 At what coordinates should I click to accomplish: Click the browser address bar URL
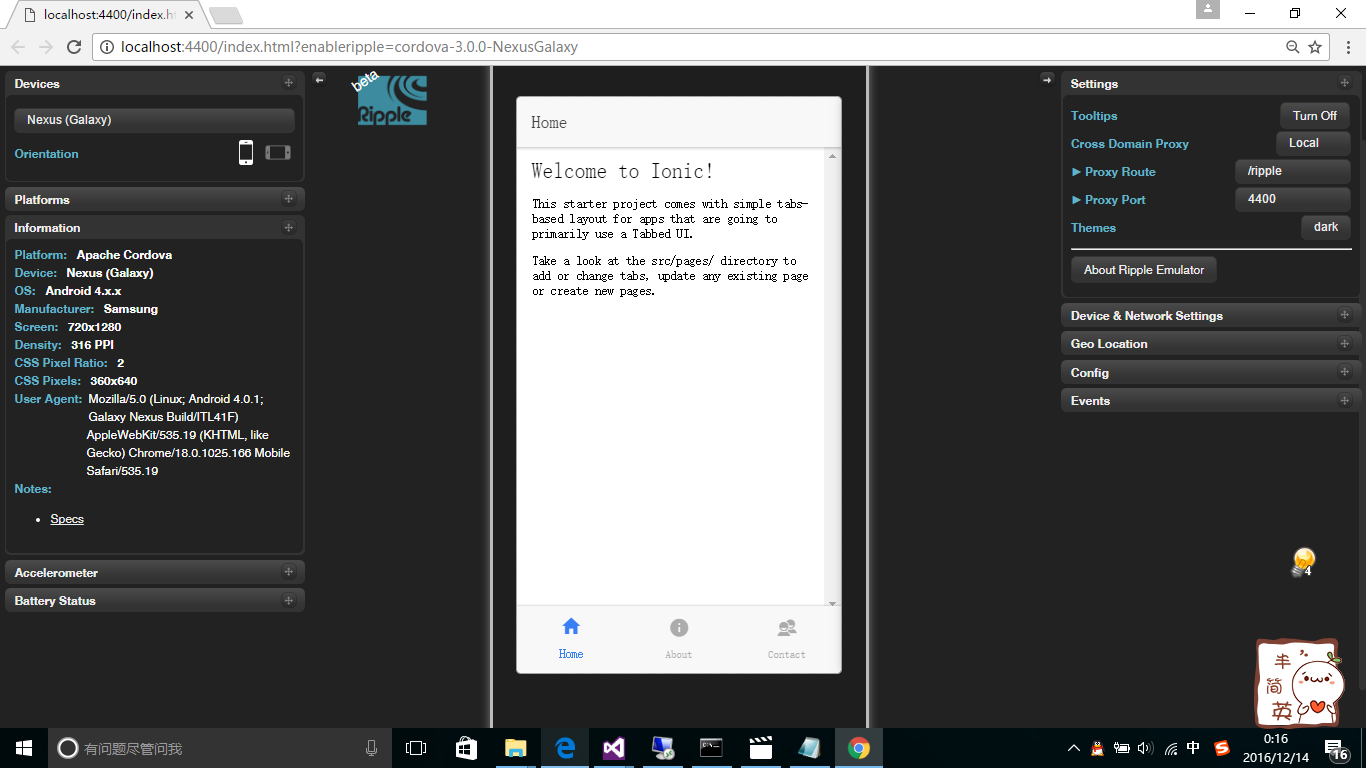[x=349, y=47]
